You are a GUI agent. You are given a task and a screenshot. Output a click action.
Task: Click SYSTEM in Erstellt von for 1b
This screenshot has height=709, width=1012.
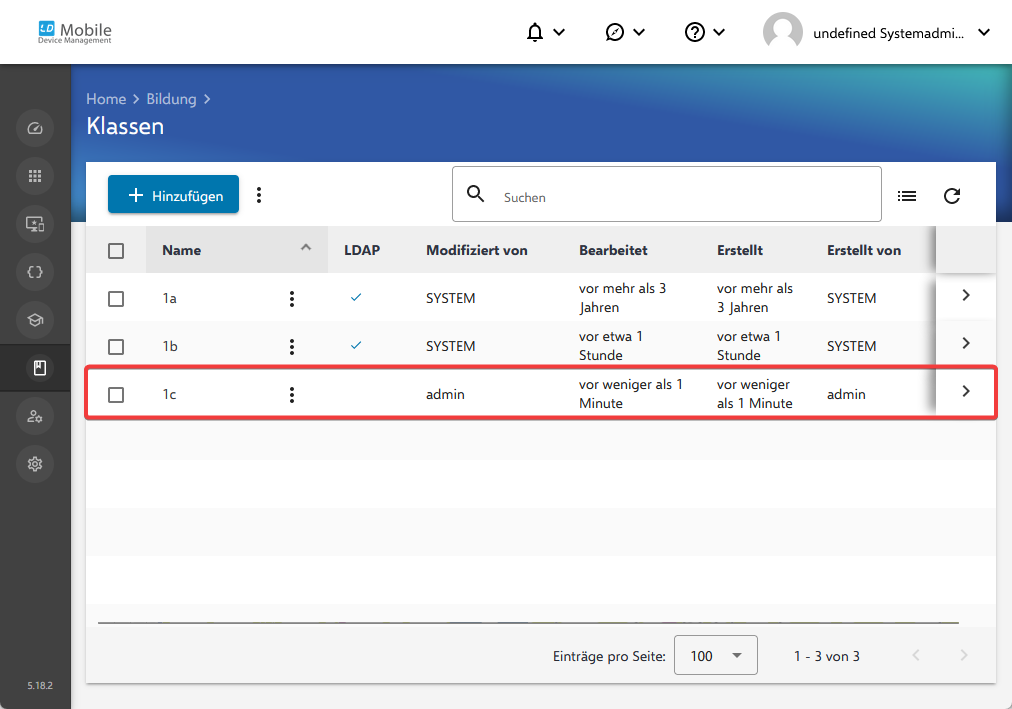(x=851, y=346)
